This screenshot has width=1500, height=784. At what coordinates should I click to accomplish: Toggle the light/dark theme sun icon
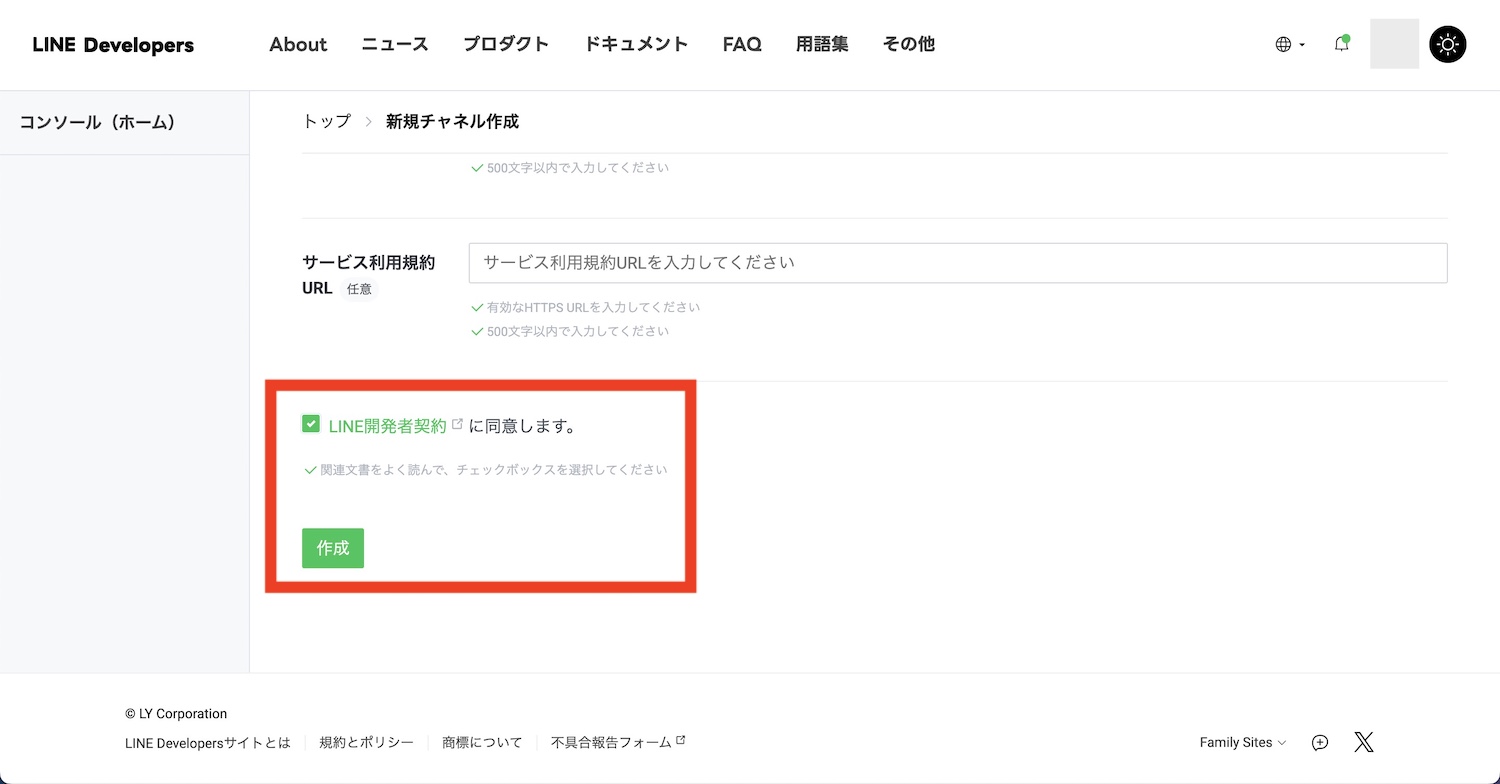click(1448, 44)
